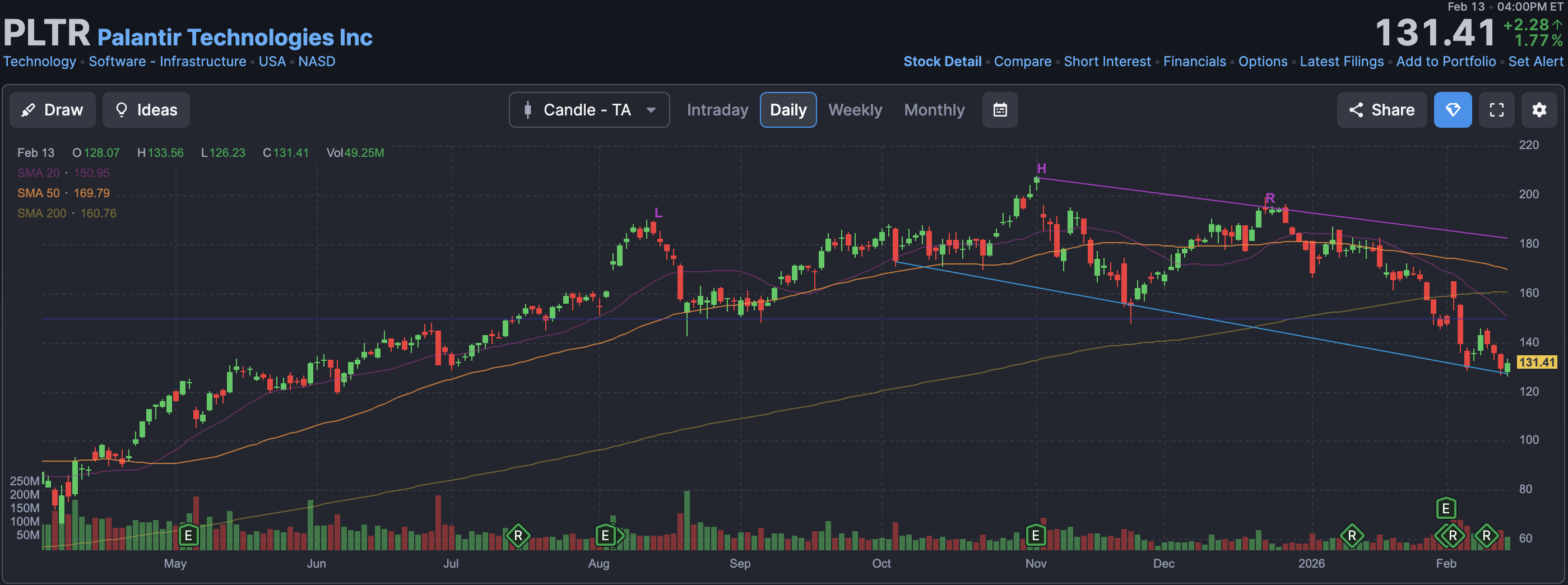
Task: Click Set Alert link
Action: [x=1535, y=62]
